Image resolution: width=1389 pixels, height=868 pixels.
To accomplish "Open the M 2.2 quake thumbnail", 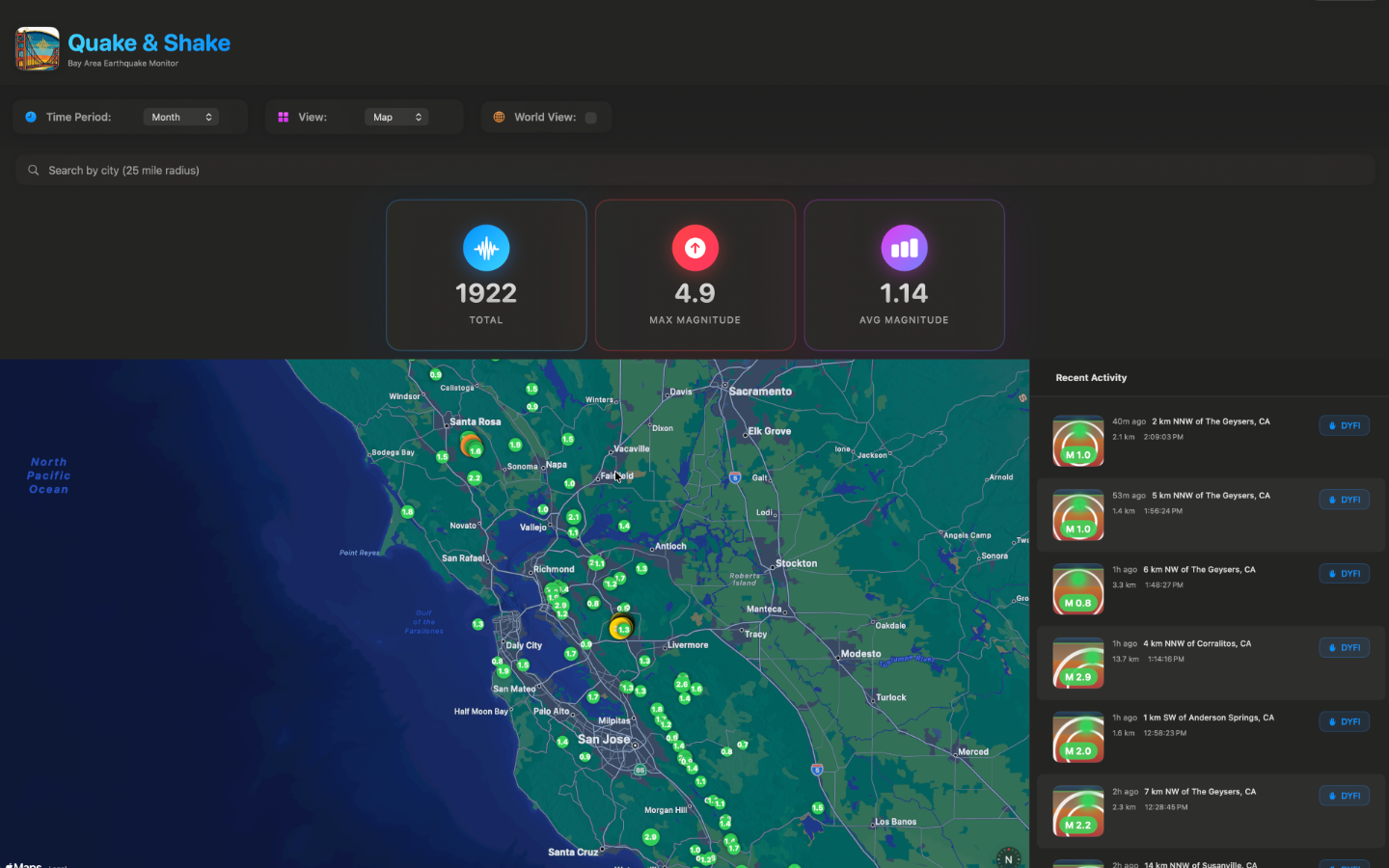I will (1078, 811).
